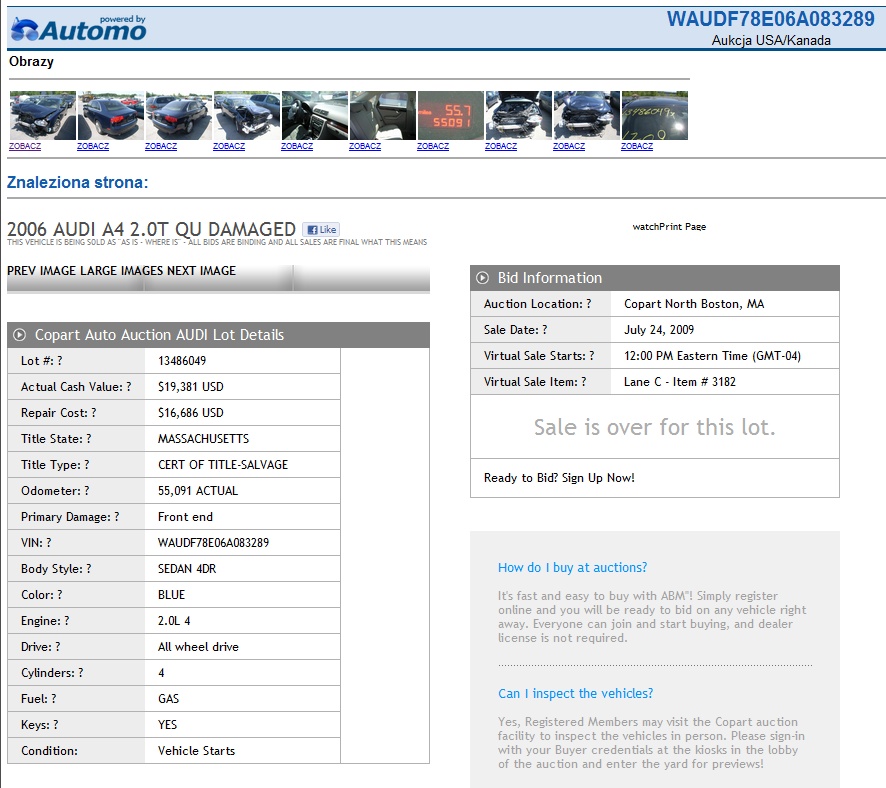Click the question mark after VIN label
This screenshot has height=788, width=886.
49,543
